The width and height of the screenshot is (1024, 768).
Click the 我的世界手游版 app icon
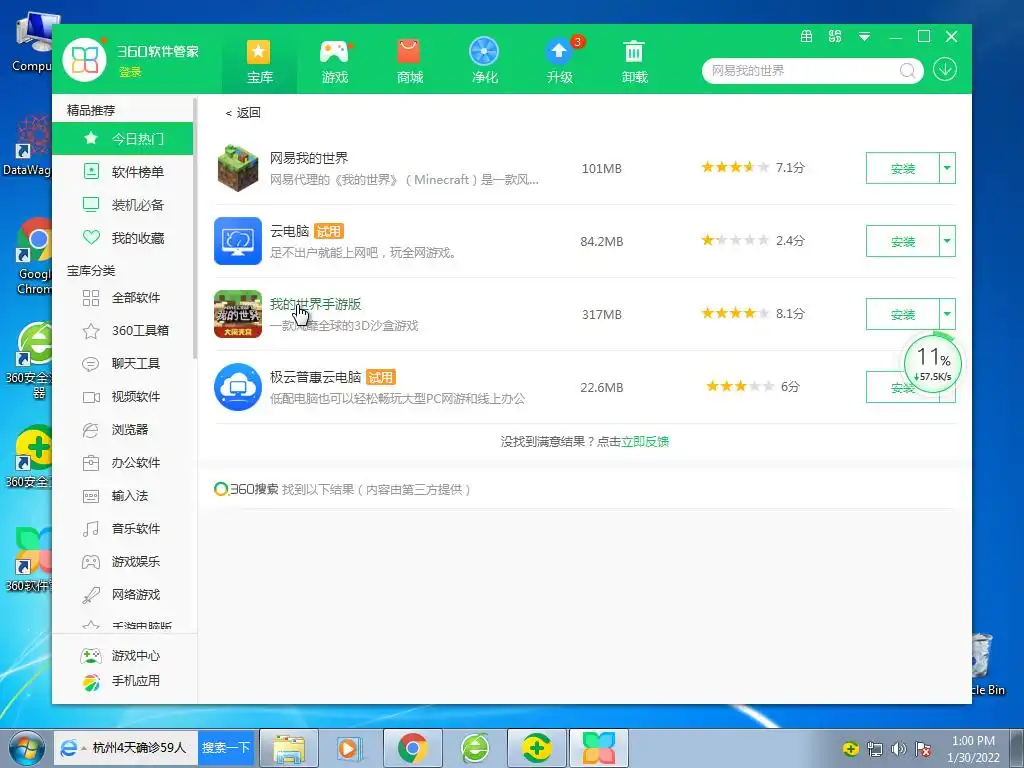pyautogui.click(x=238, y=314)
